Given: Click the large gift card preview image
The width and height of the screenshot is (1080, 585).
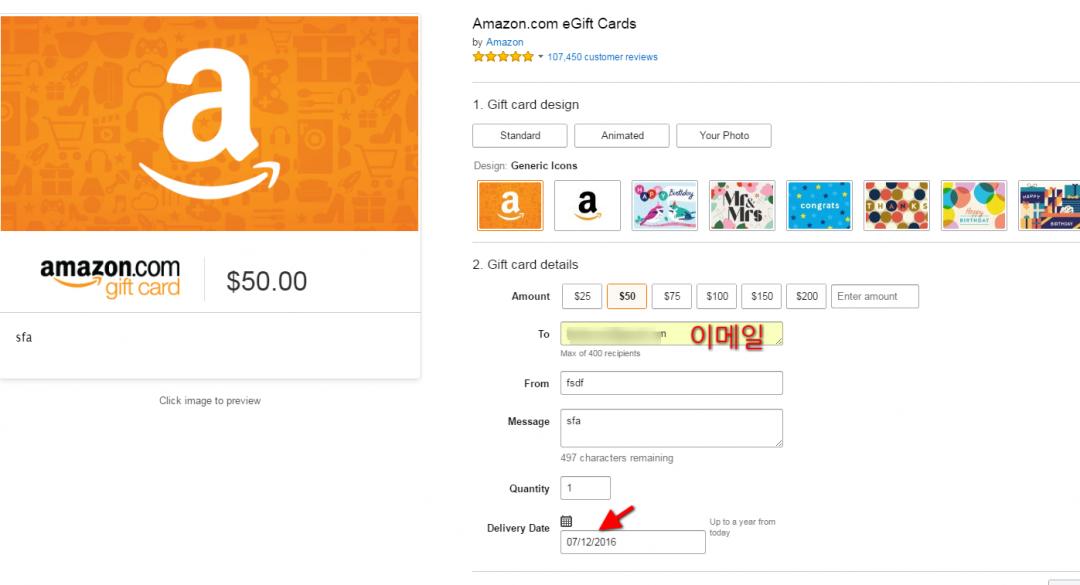Looking at the screenshot, I should (209, 123).
